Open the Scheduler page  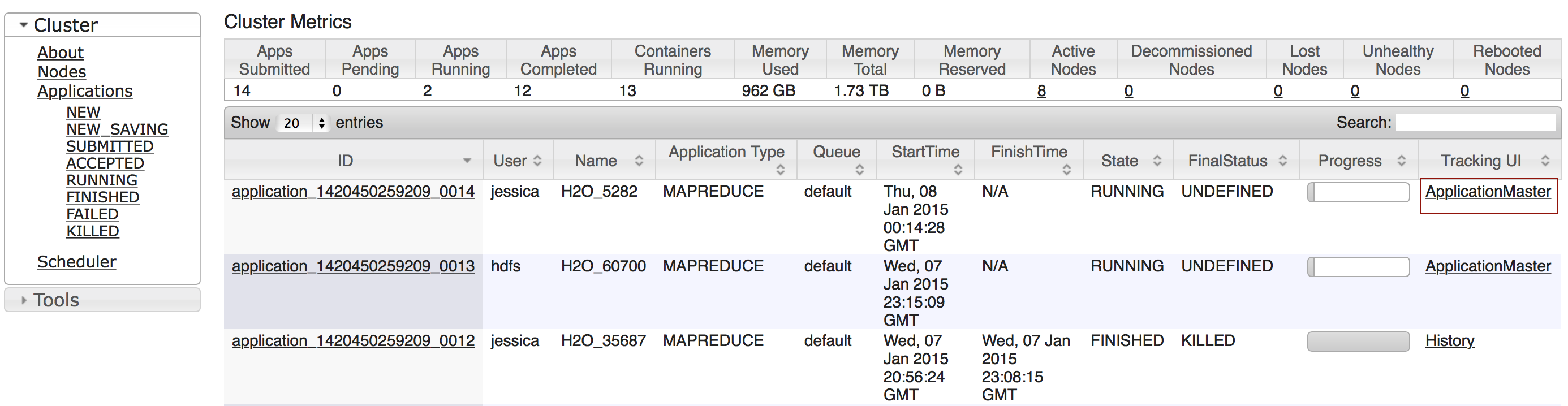coord(77,262)
